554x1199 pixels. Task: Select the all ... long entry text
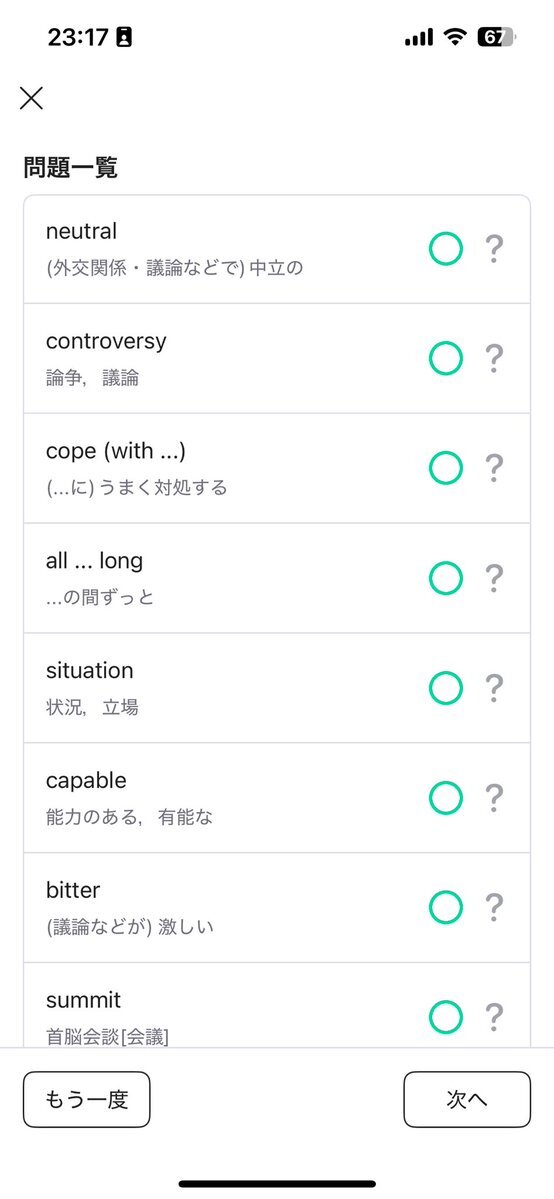click(x=94, y=561)
